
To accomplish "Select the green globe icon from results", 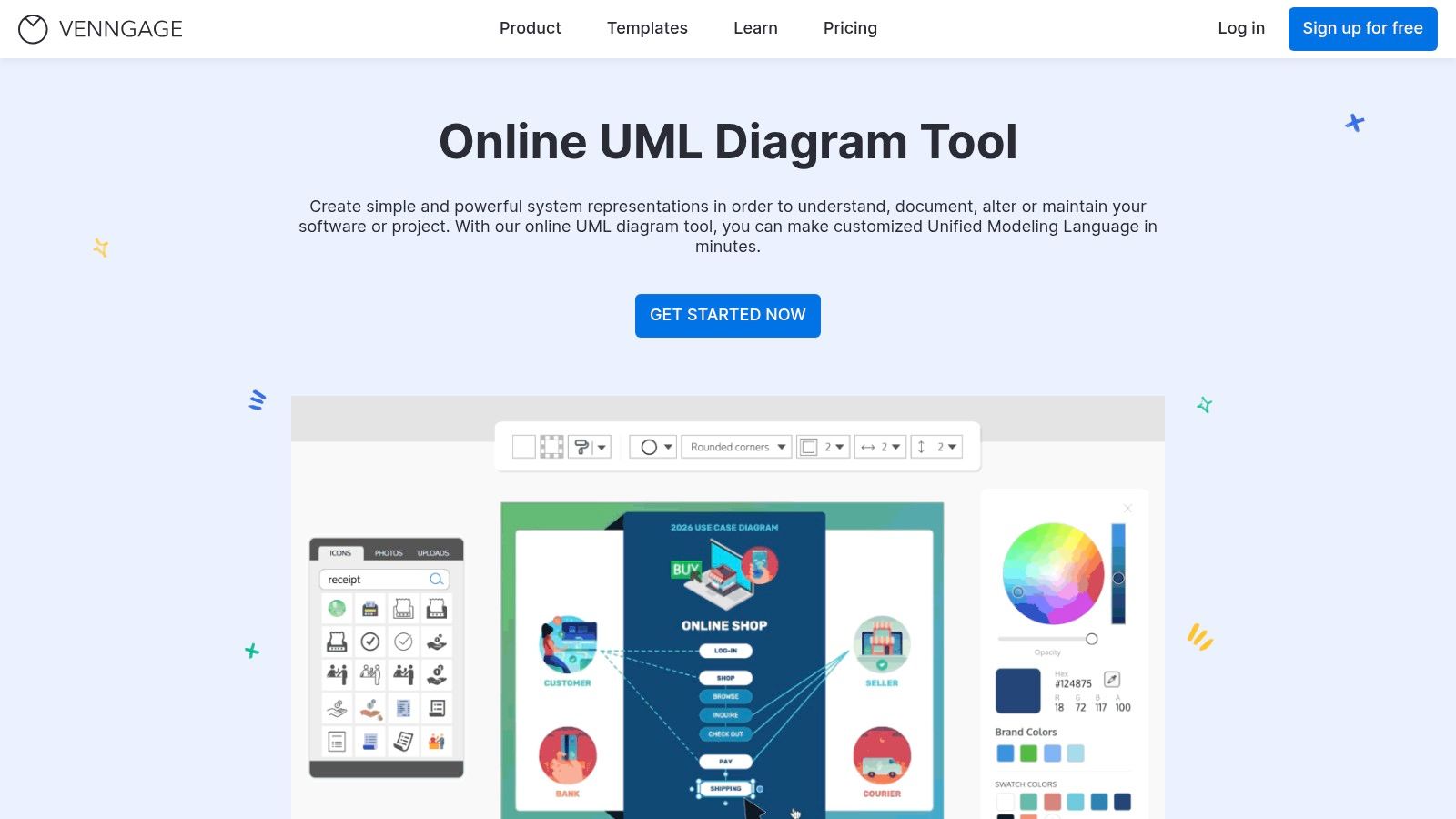I will coord(337,609).
